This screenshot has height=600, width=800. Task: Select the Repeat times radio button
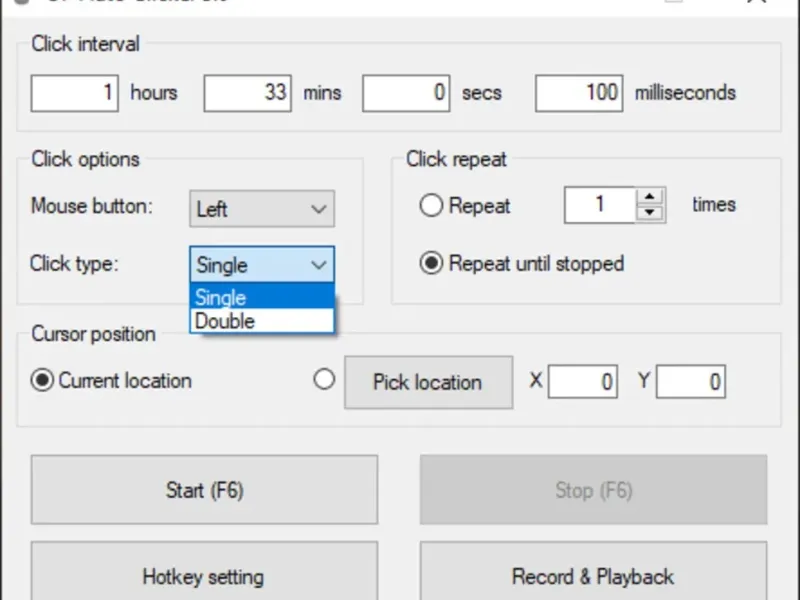click(x=431, y=206)
